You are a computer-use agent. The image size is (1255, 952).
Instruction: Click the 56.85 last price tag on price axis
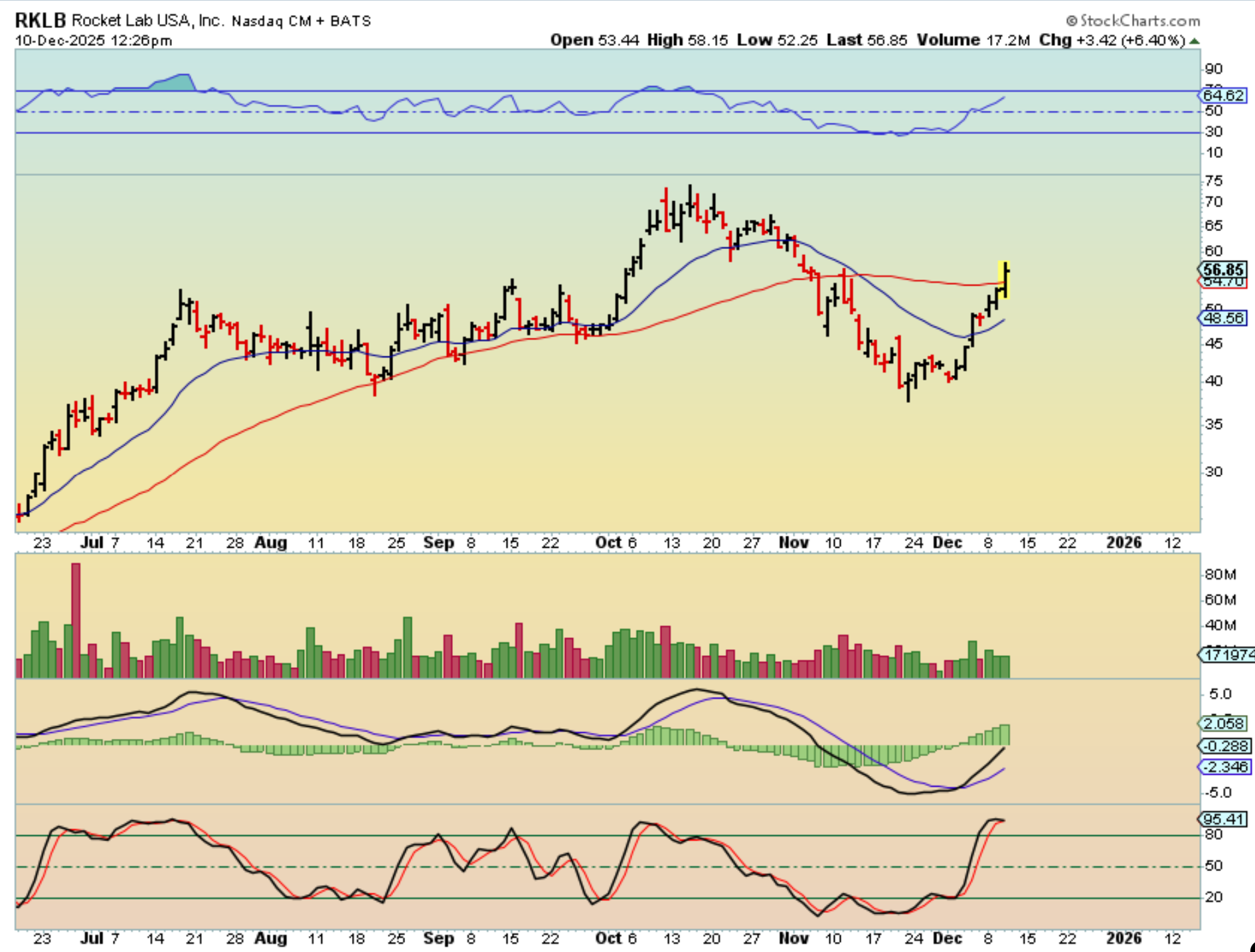(x=1222, y=270)
